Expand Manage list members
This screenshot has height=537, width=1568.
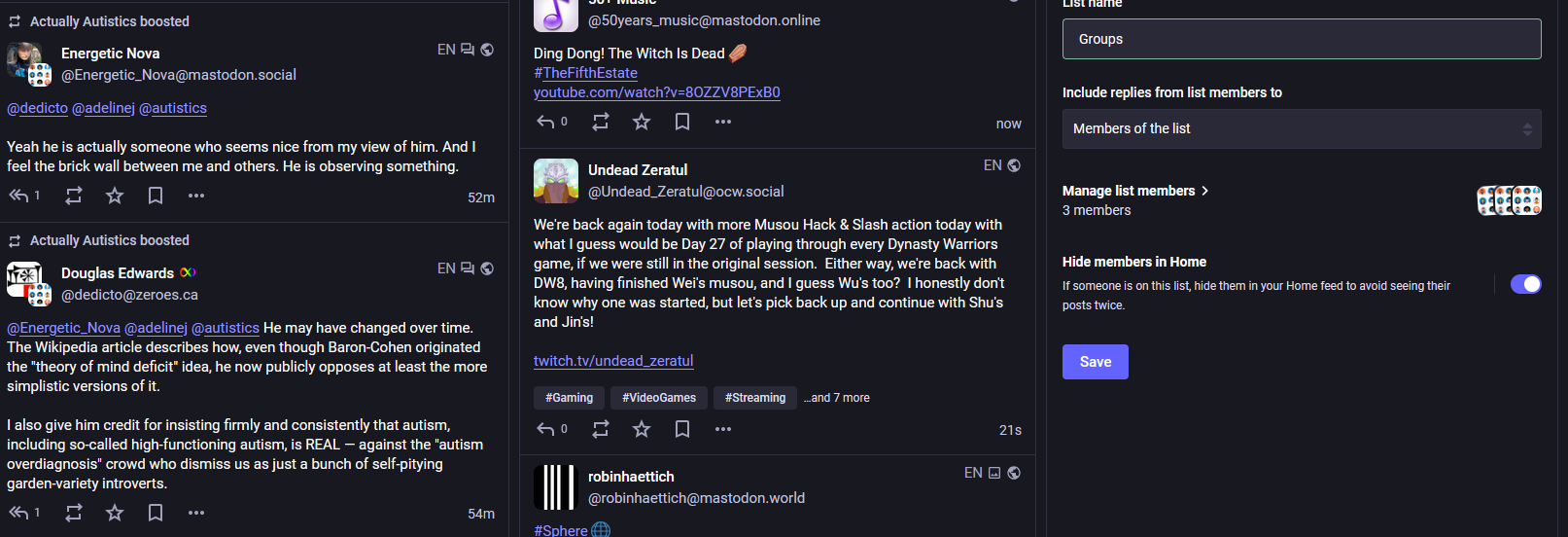[1135, 191]
